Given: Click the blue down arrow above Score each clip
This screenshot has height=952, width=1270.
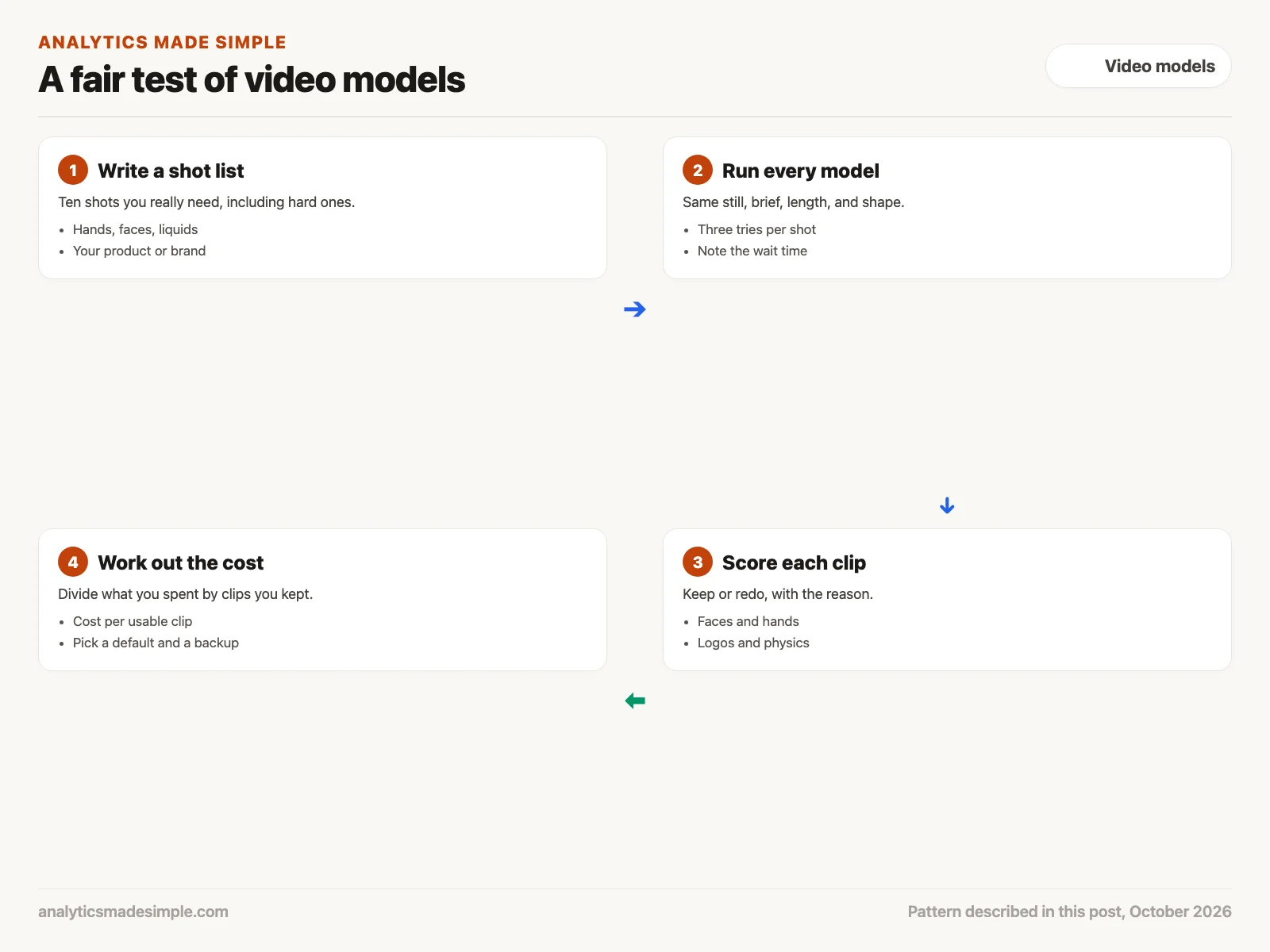Looking at the screenshot, I should tap(947, 505).
